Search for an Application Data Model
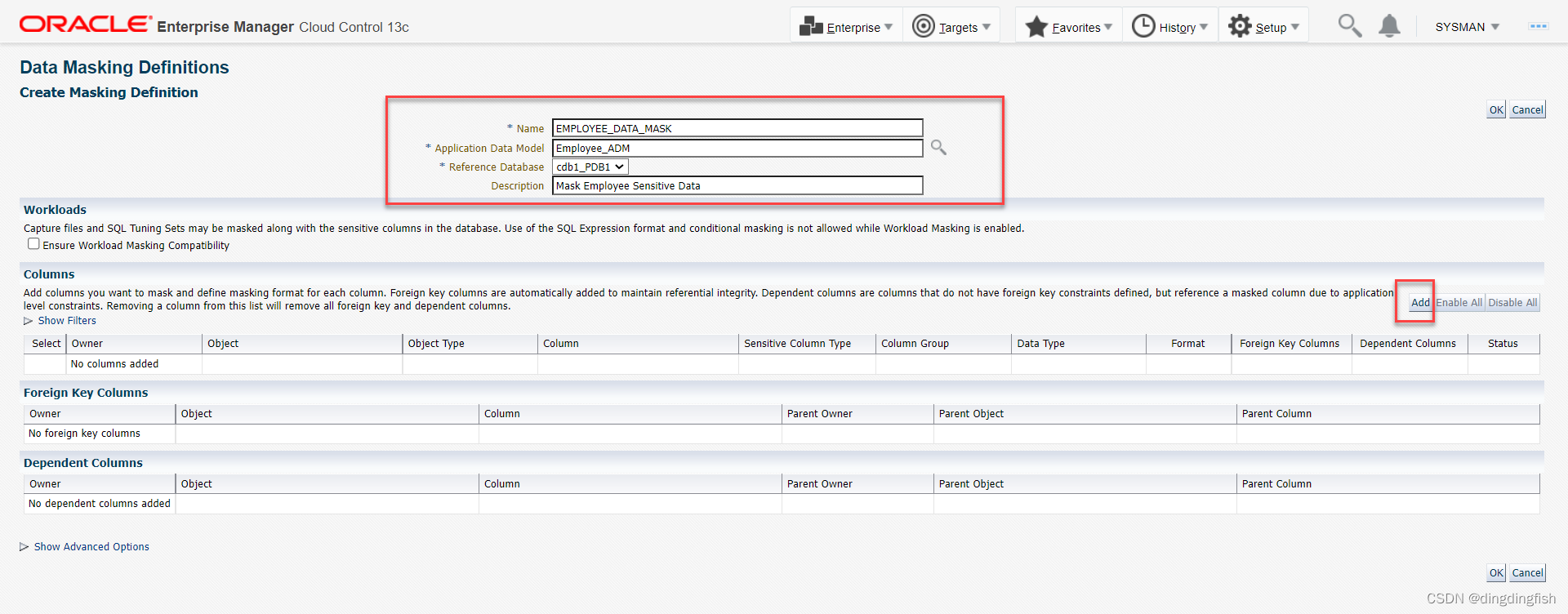Image resolution: width=1568 pixels, height=614 pixels. pyautogui.click(x=938, y=148)
